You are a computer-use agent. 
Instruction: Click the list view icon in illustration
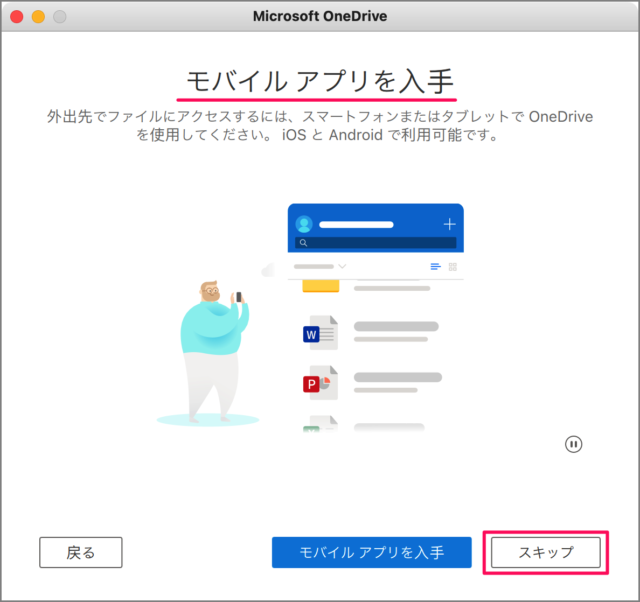pyautogui.click(x=436, y=267)
